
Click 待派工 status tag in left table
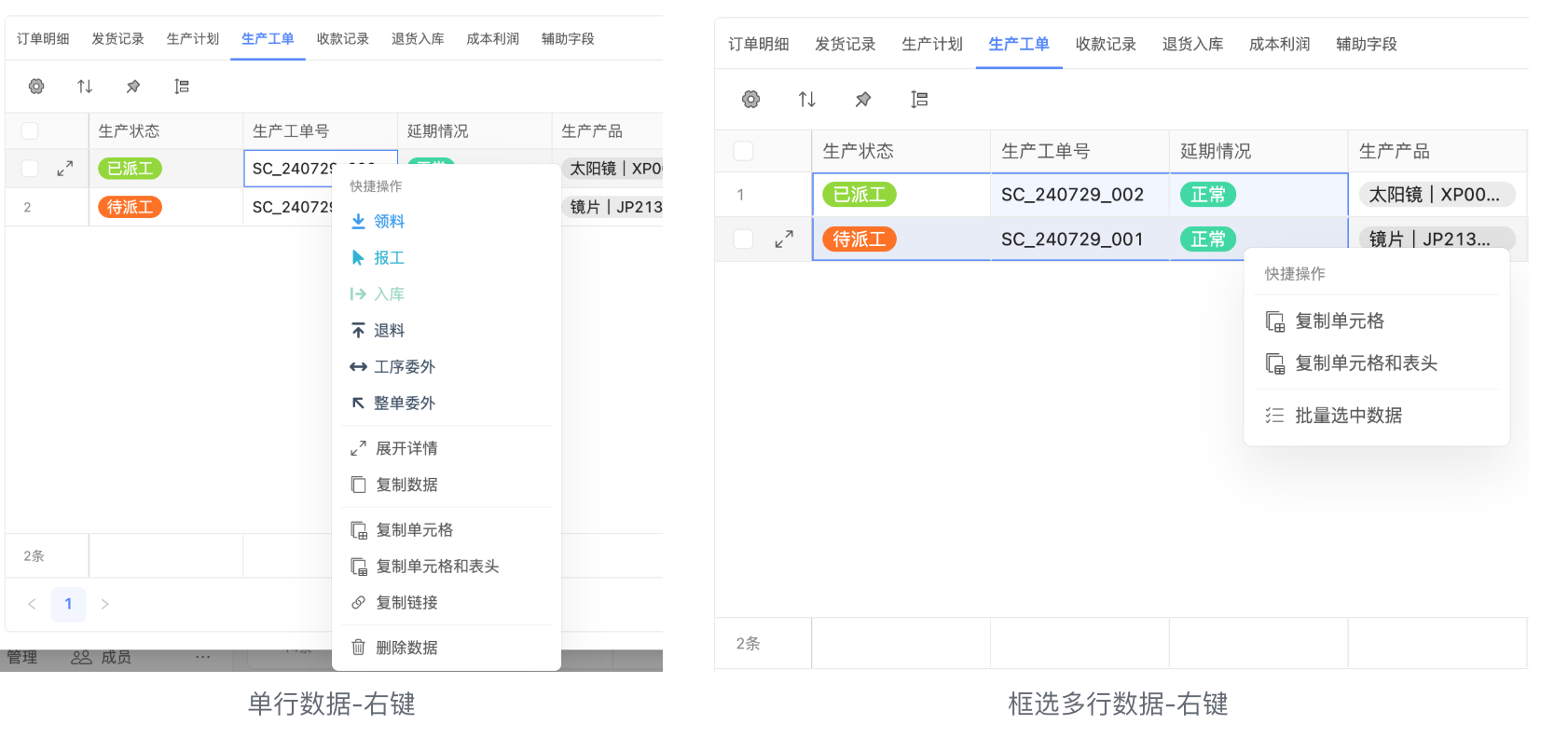coord(130,207)
